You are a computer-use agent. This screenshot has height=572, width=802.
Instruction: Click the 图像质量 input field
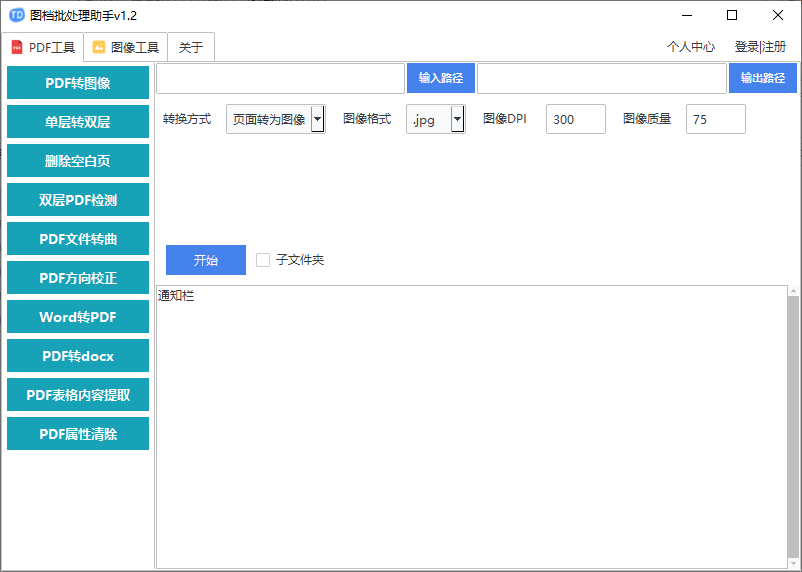point(715,119)
